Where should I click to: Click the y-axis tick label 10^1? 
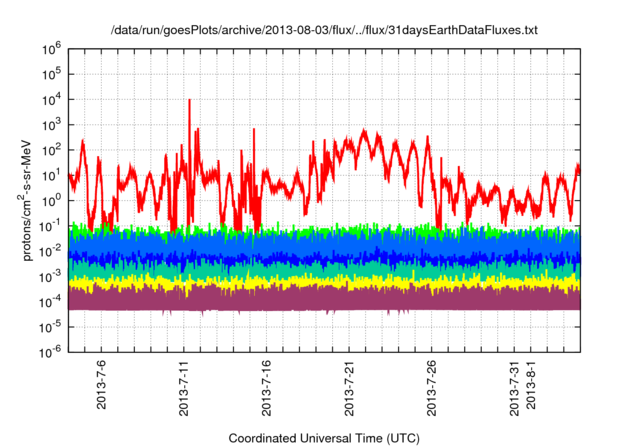51,175
